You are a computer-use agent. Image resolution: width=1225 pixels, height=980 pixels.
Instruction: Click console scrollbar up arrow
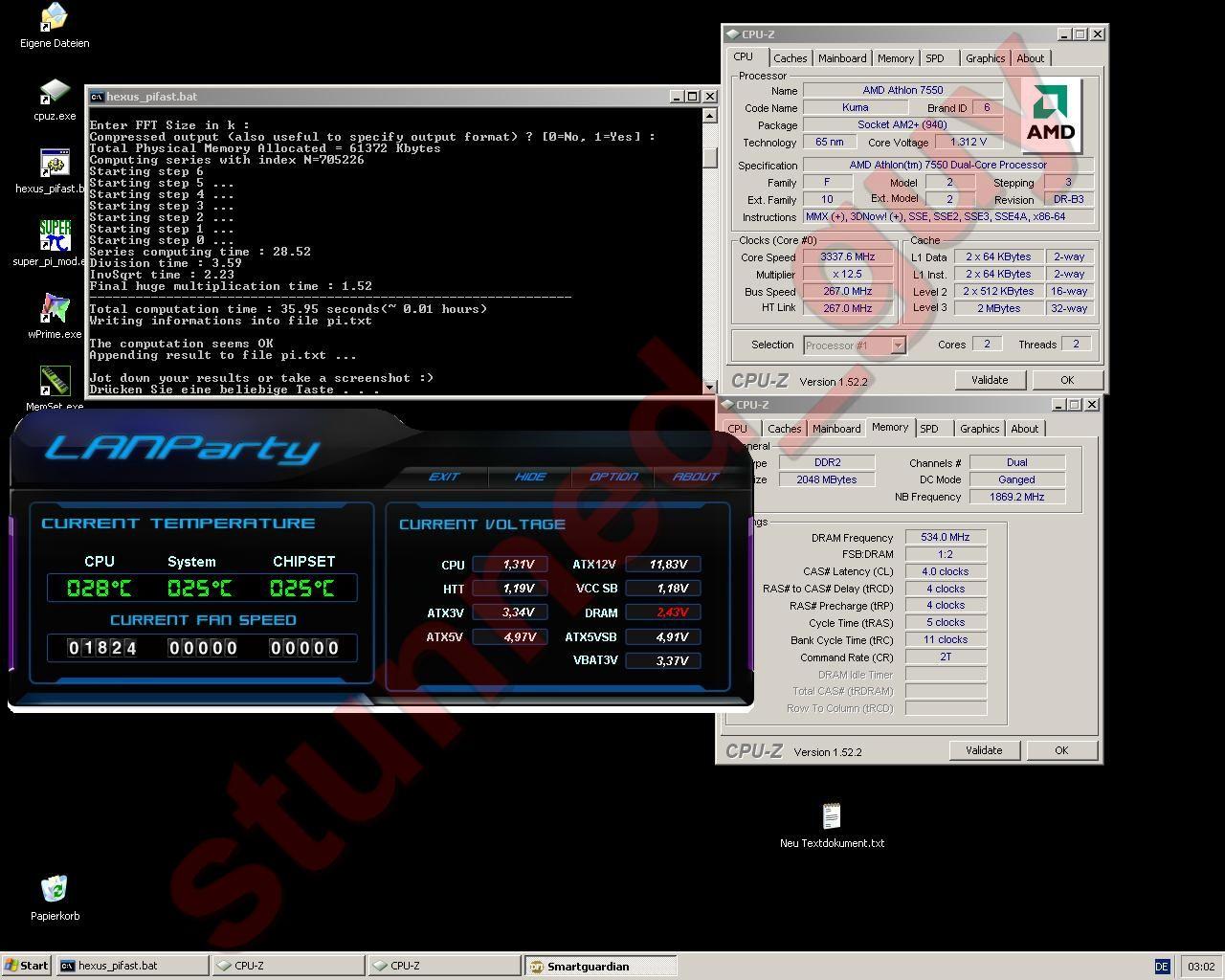pos(709,116)
